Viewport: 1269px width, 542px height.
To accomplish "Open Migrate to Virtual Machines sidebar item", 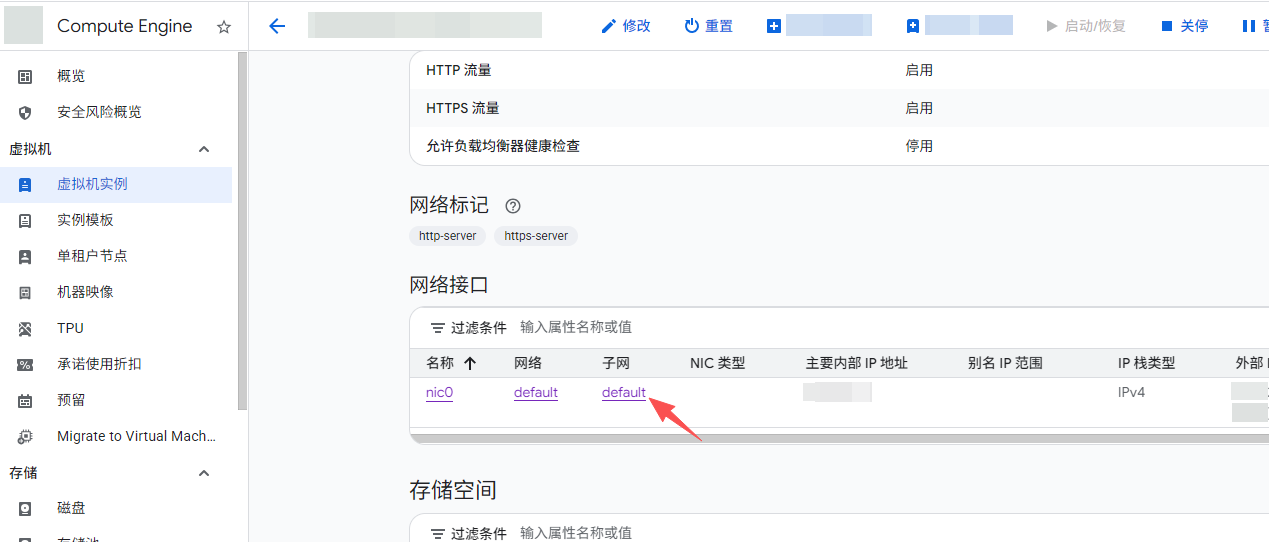I will (x=136, y=436).
